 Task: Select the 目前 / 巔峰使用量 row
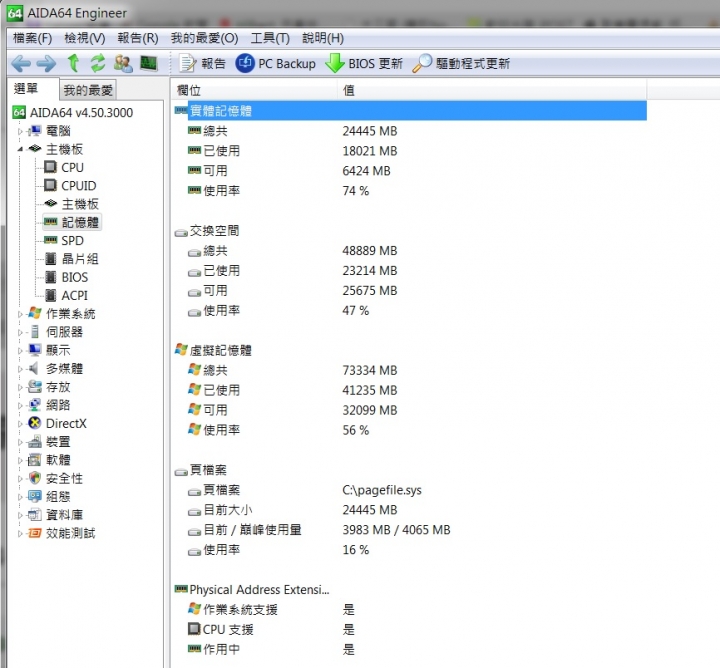tap(410, 530)
